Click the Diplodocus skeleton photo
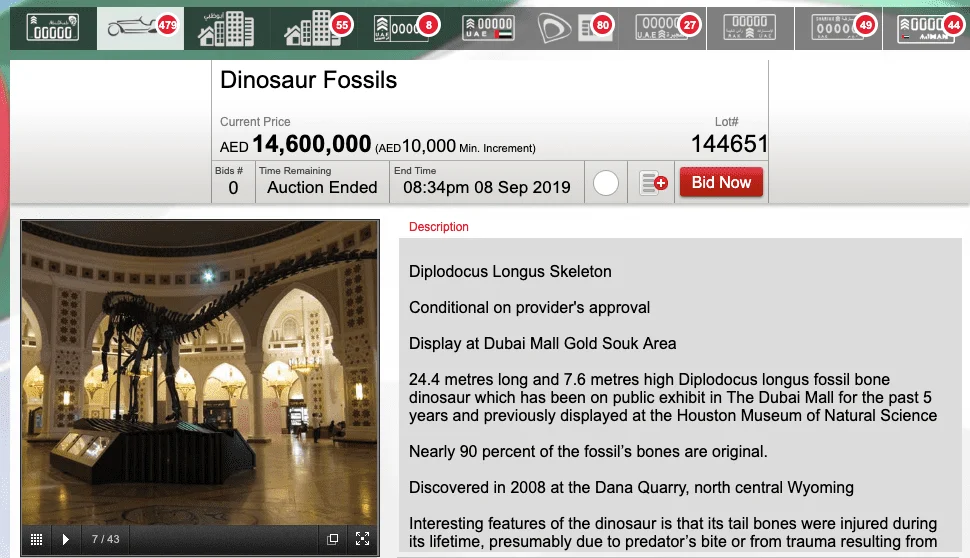Screen dimensions: 970x558 200,370
